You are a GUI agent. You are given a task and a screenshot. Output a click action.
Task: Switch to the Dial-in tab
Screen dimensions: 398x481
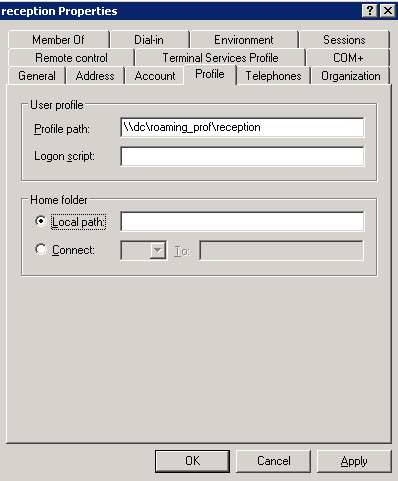149,40
